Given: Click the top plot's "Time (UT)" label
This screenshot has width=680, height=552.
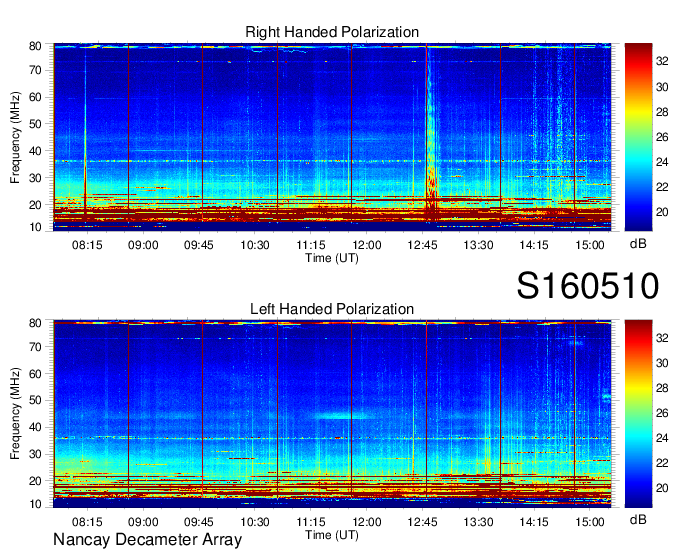Looking at the screenshot, I should pyautogui.click(x=332, y=258).
